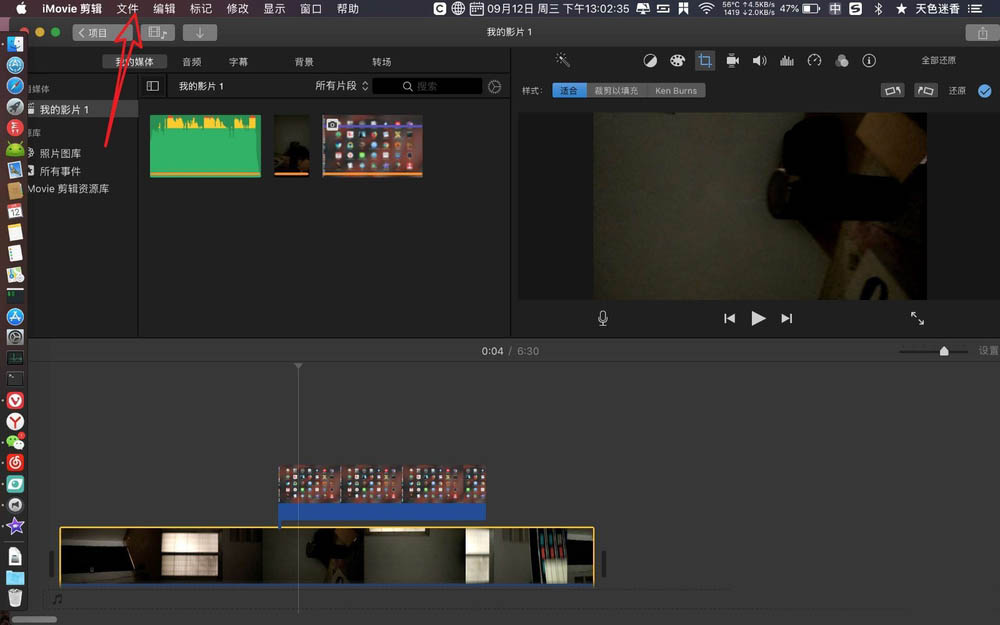Viewport: 1000px width, 625px height.
Task: Select iMovie 剪辑资源库 in sidebar
Action: pyautogui.click(x=68, y=189)
